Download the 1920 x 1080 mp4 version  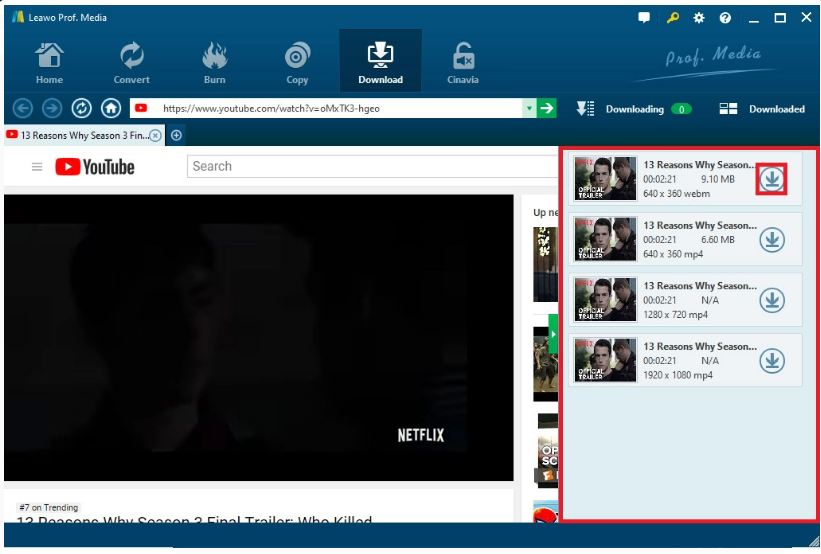771,361
